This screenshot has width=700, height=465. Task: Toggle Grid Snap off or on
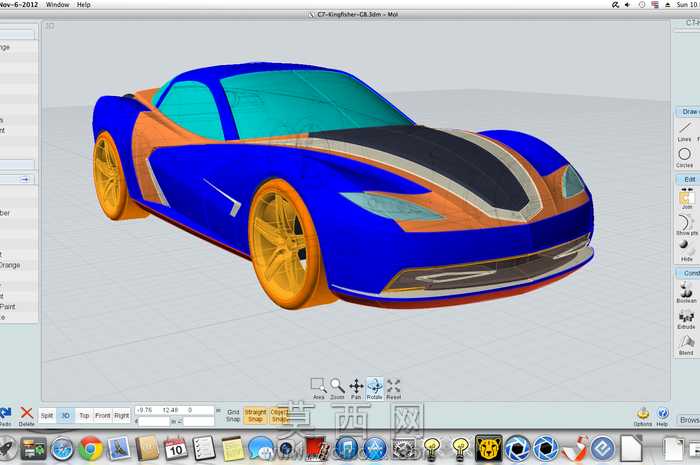click(233, 416)
